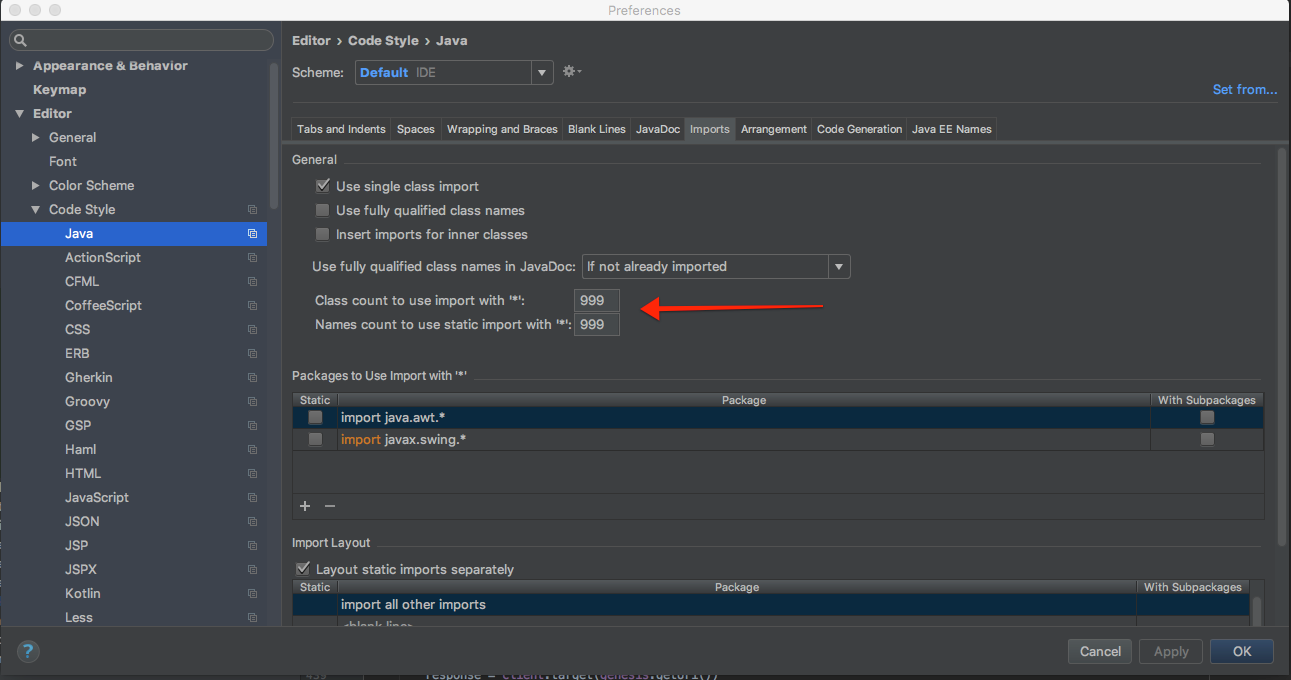The height and width of the screenshot is (680, 1291).
Task: Check With Subpackages for java.awt.*
Action: coord(1207,417)
